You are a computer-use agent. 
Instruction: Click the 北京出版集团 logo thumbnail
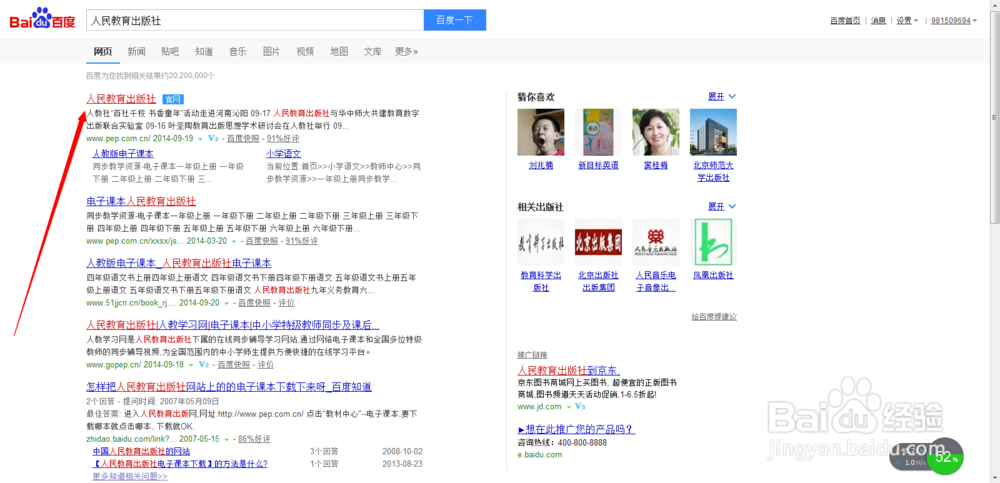pyautogui.click(x=598, y=242)
